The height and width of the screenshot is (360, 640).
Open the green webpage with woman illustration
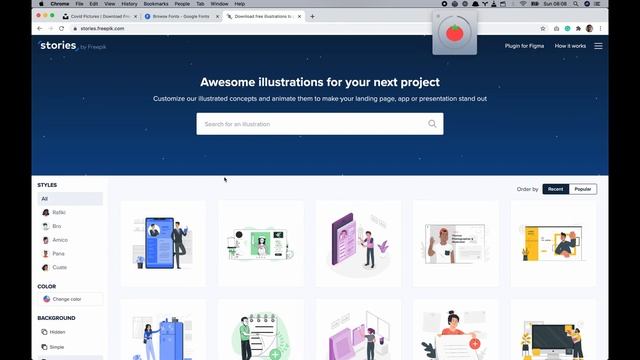tap(261, 243)
